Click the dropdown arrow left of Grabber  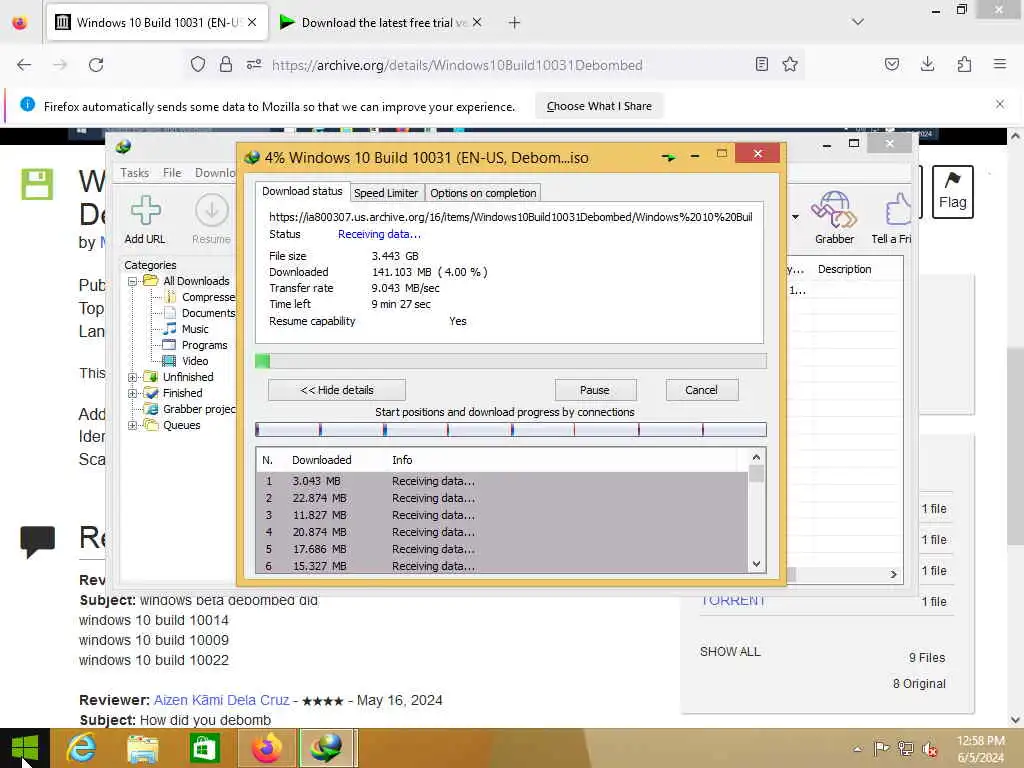795,217
